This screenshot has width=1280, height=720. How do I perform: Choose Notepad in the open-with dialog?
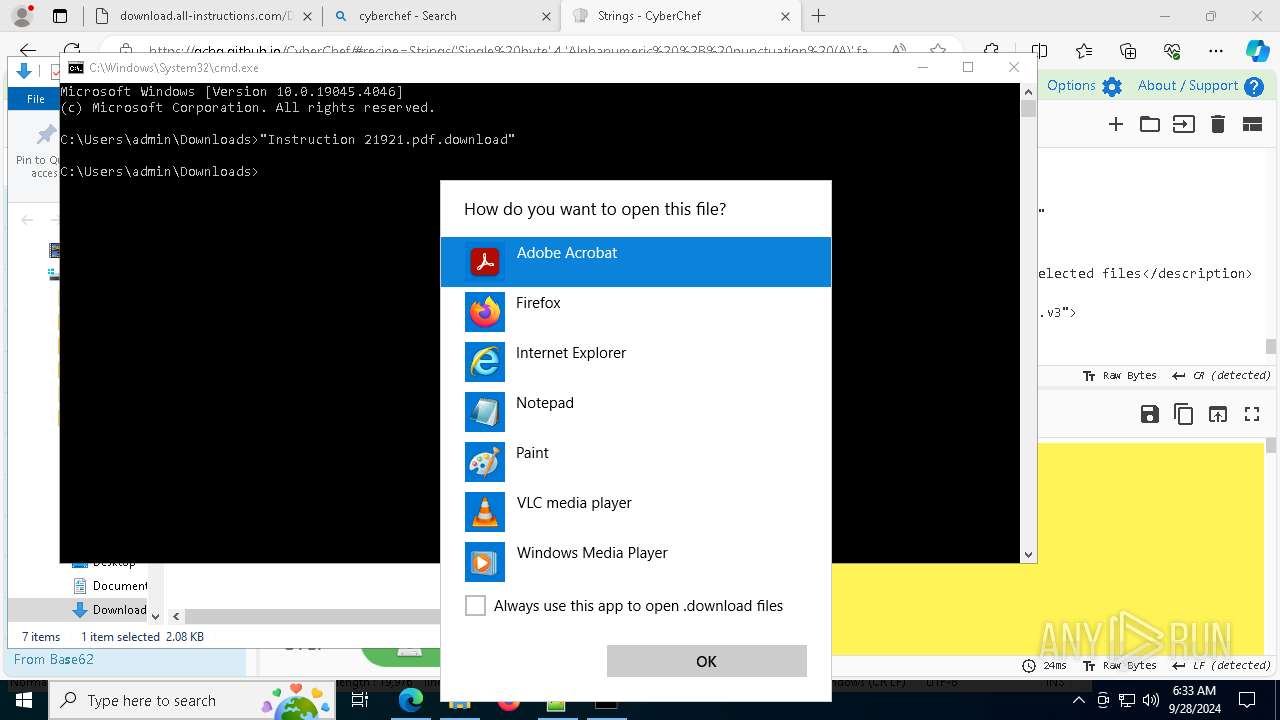point(636,412)
